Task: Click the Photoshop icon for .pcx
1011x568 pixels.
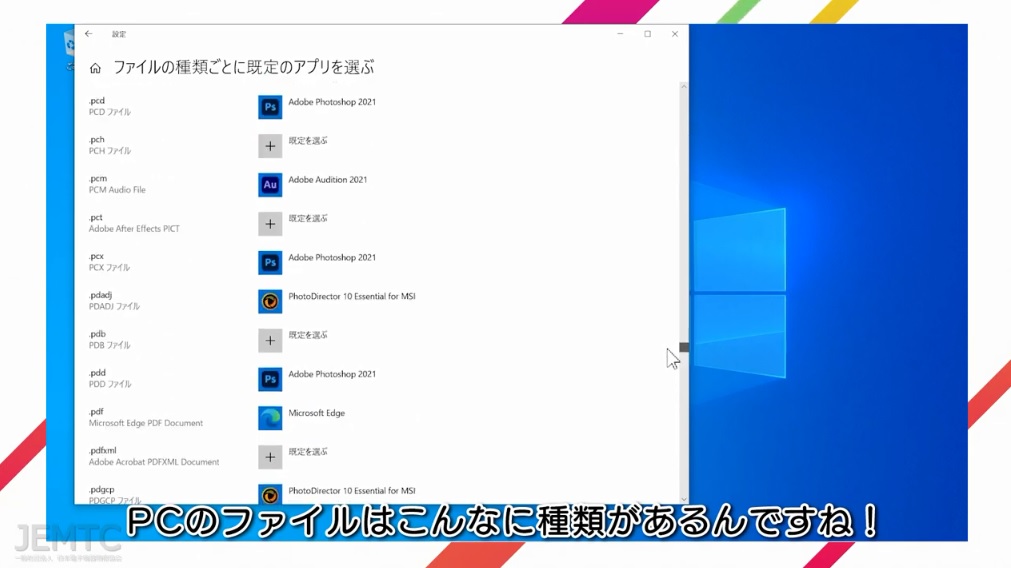Action: 270,263
